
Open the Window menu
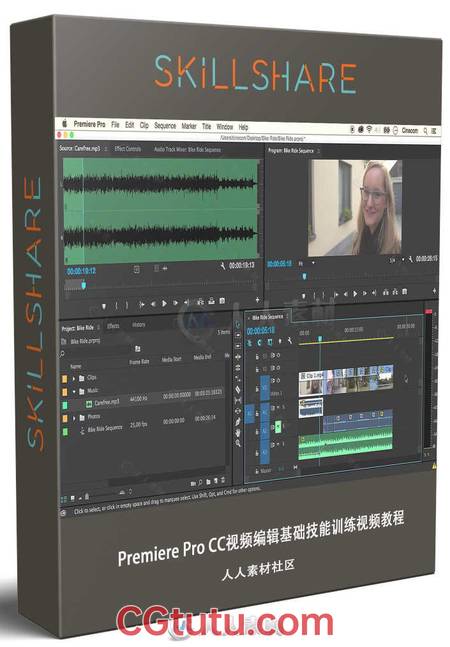tap(225, 127)
